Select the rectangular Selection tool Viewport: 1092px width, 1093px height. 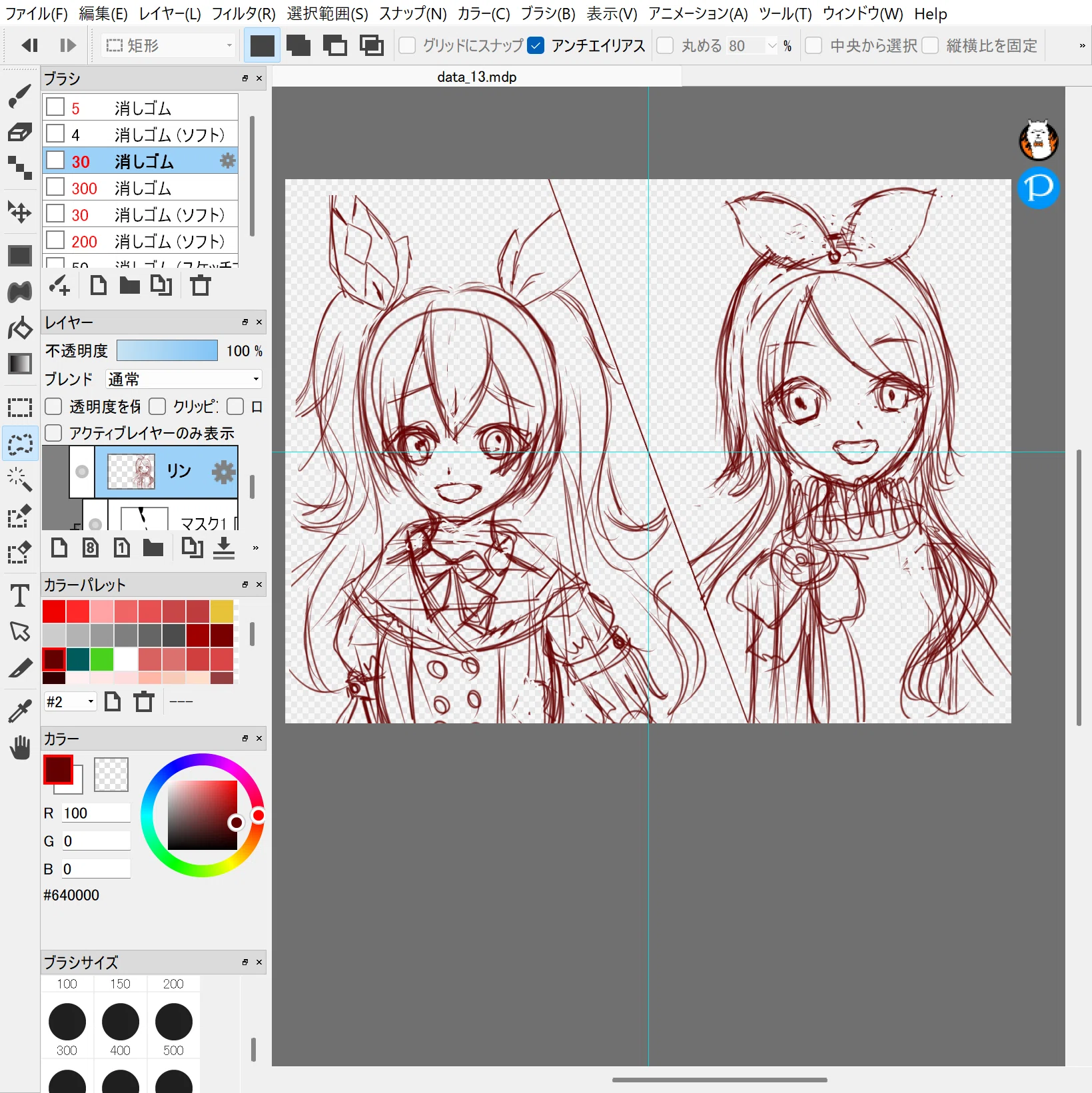tap(19, 408)
